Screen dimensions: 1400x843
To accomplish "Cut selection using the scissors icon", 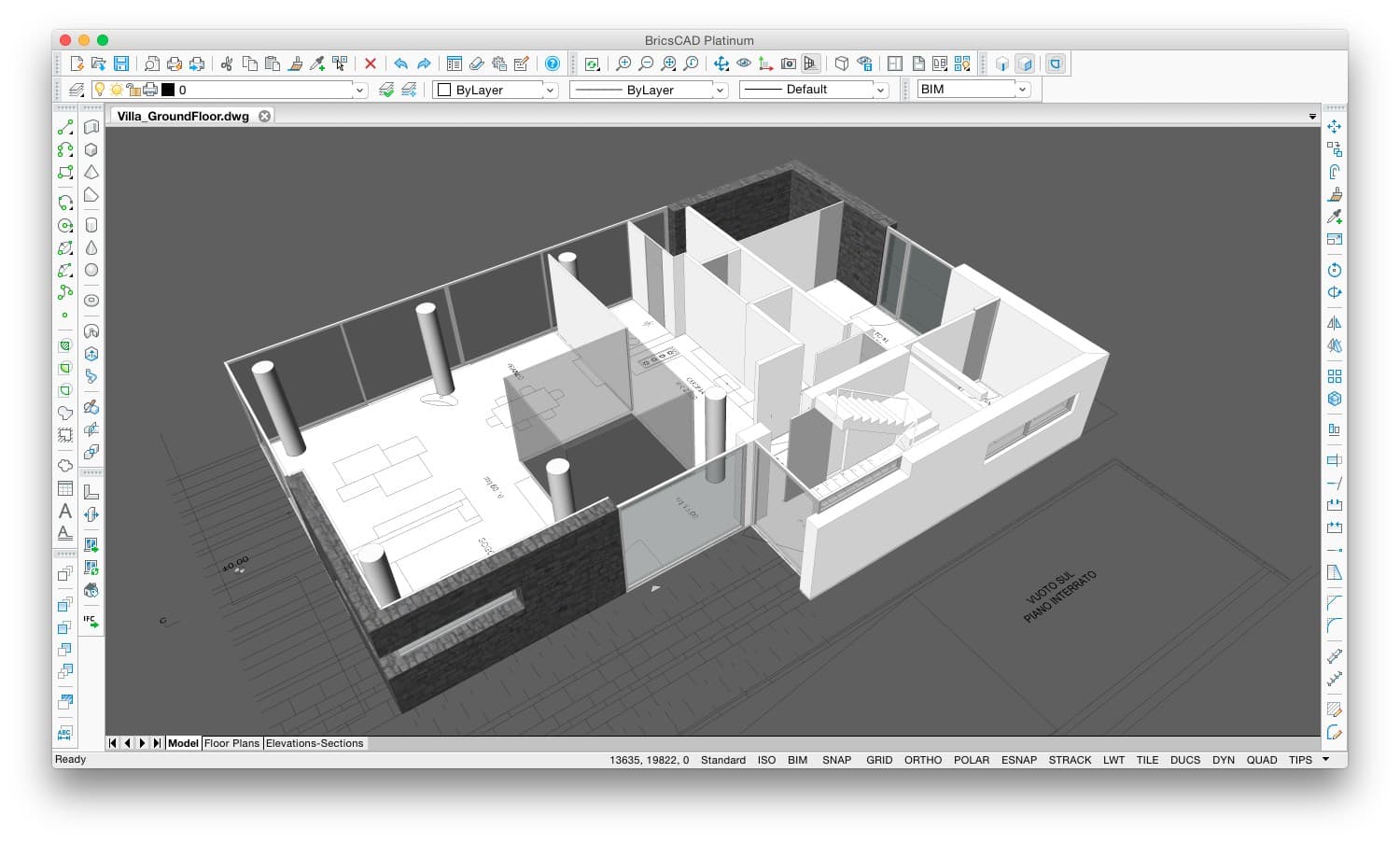I will coord(227,63).
